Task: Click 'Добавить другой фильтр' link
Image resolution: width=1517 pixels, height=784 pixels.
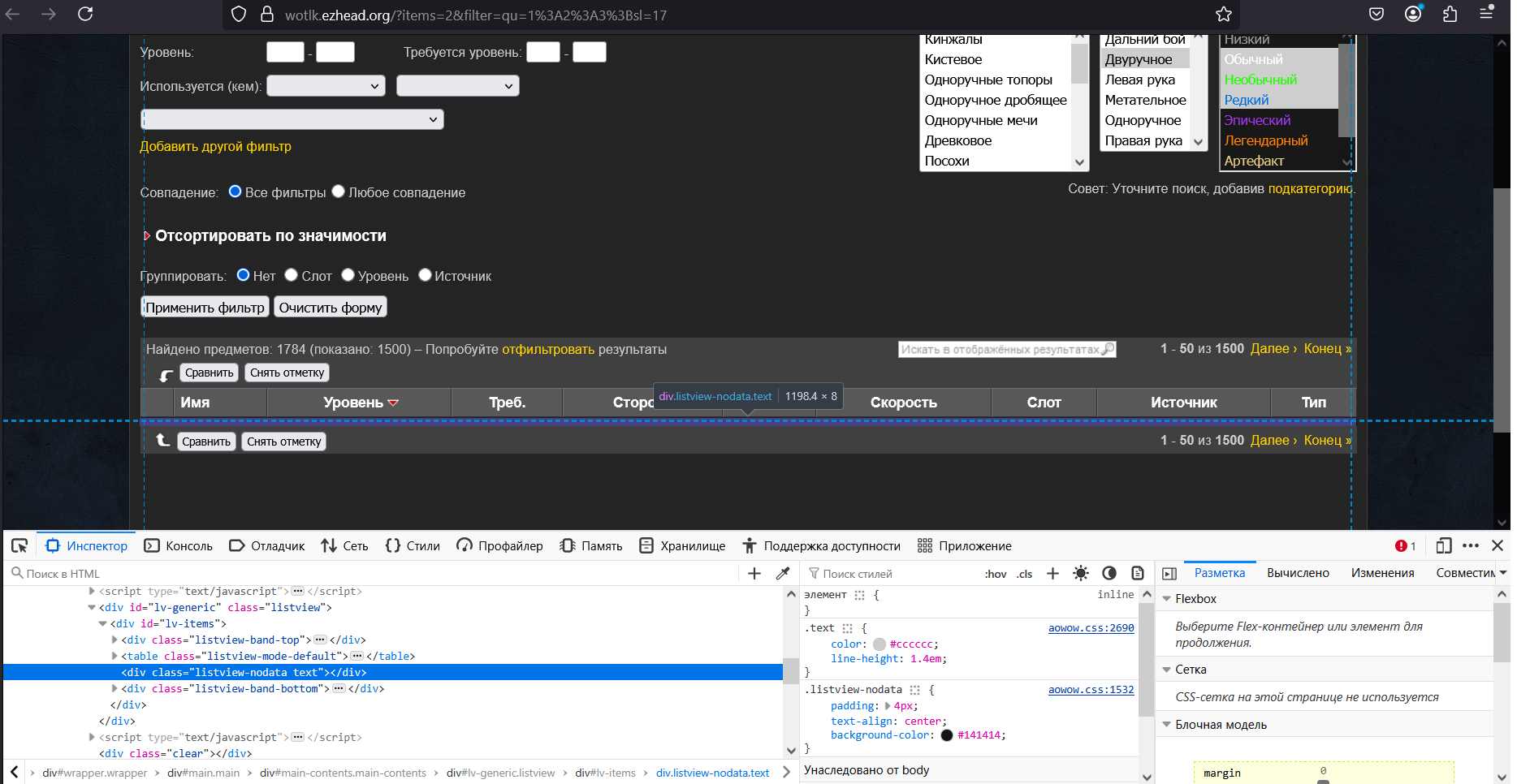Action: click(x=215, y=147)
